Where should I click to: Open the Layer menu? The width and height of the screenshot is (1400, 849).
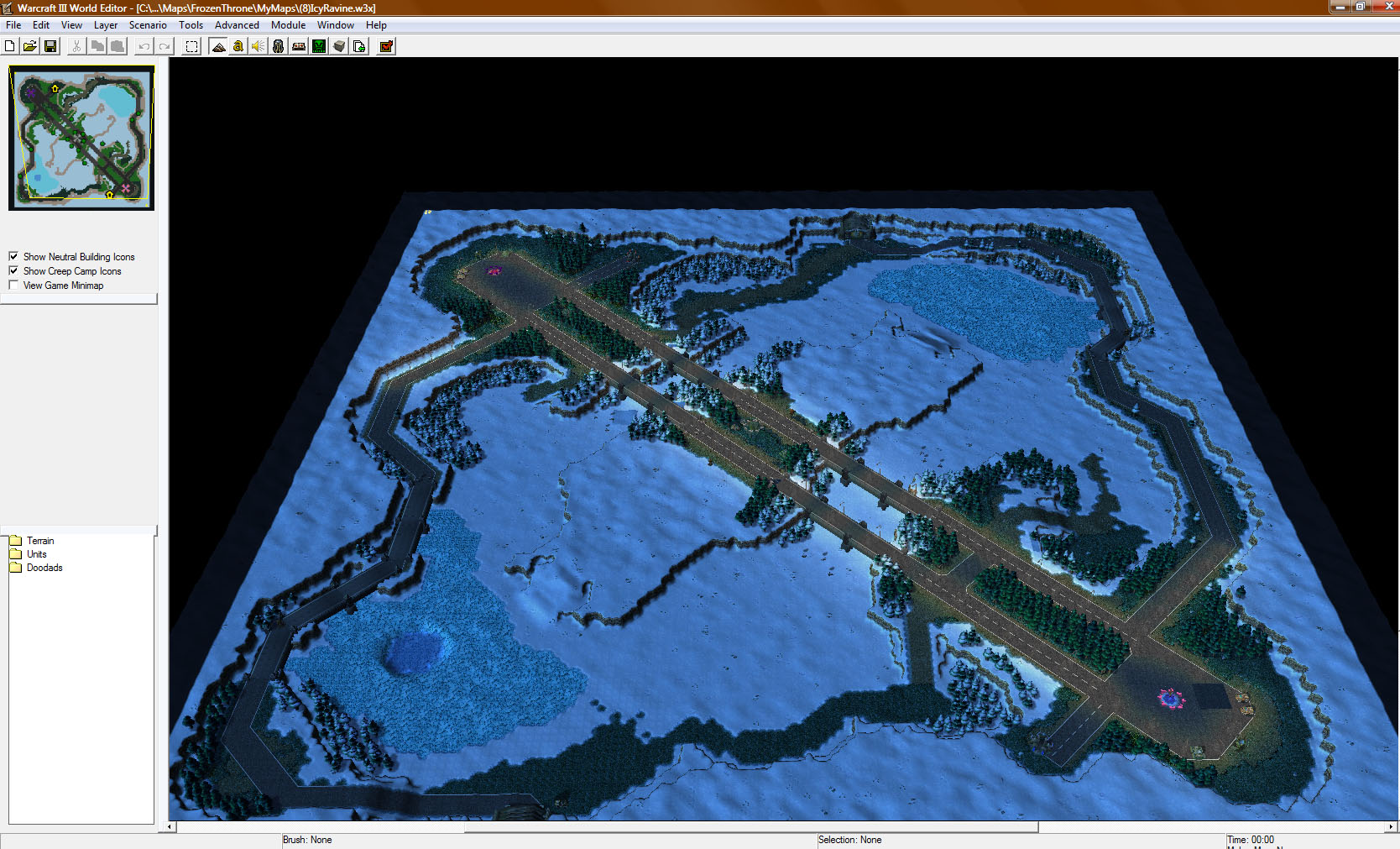[106, 25]
